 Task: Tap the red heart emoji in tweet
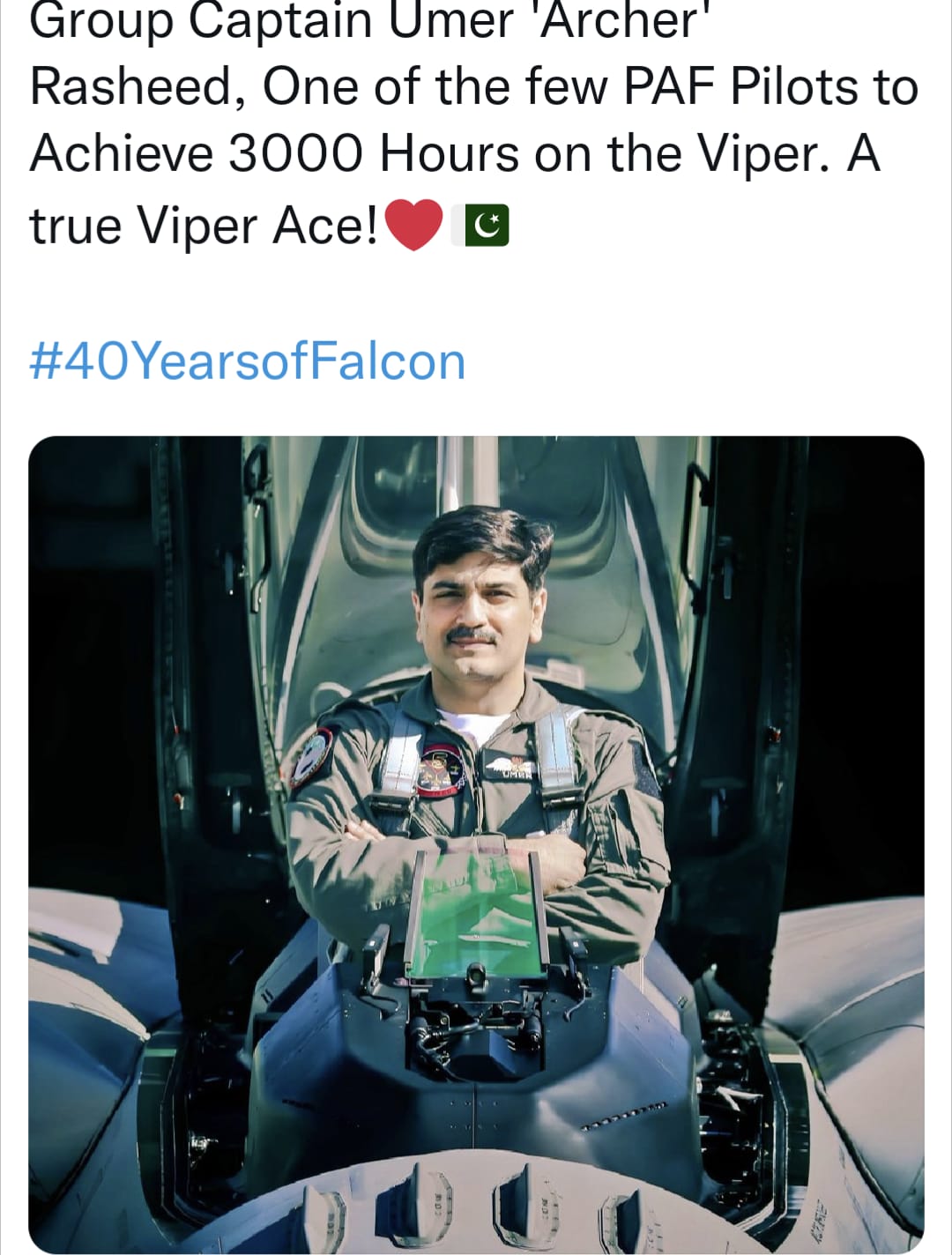pyautogui.click(x=413, y=226)
